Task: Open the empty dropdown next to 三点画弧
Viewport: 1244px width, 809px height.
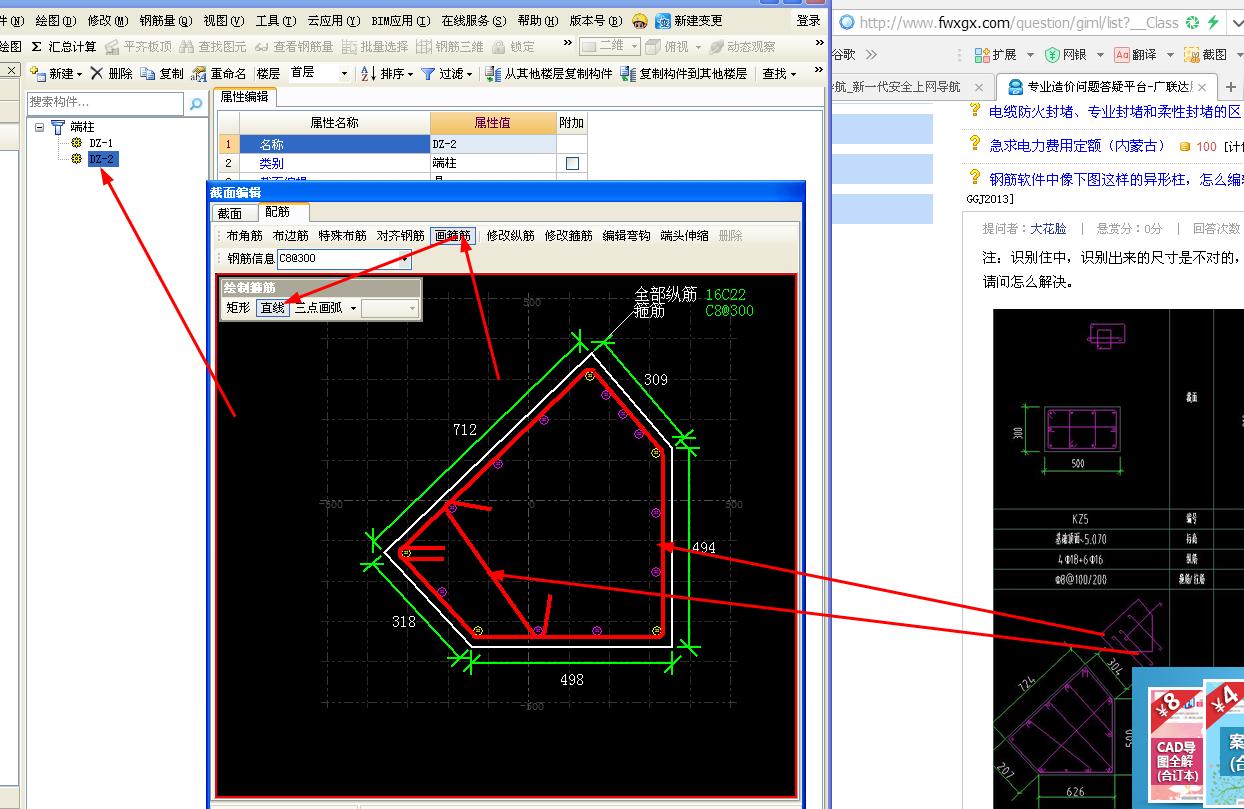Action: 390,308
